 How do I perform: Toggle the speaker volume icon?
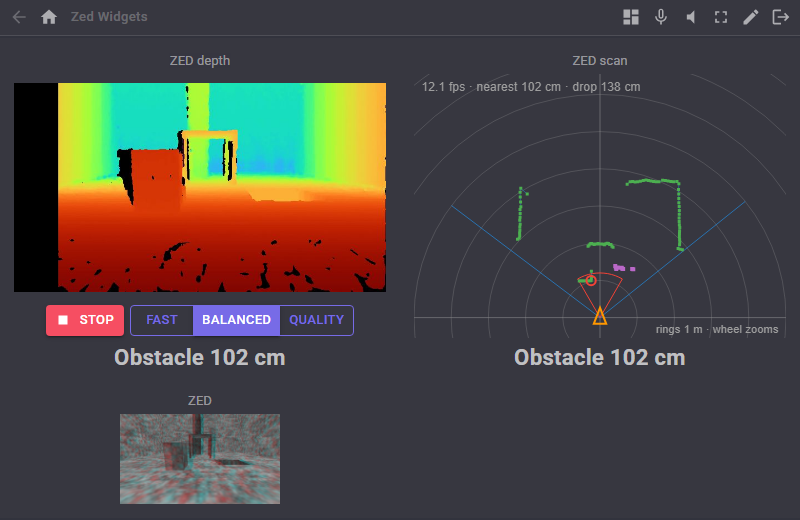pyautogui.click(x=691, y=17)
